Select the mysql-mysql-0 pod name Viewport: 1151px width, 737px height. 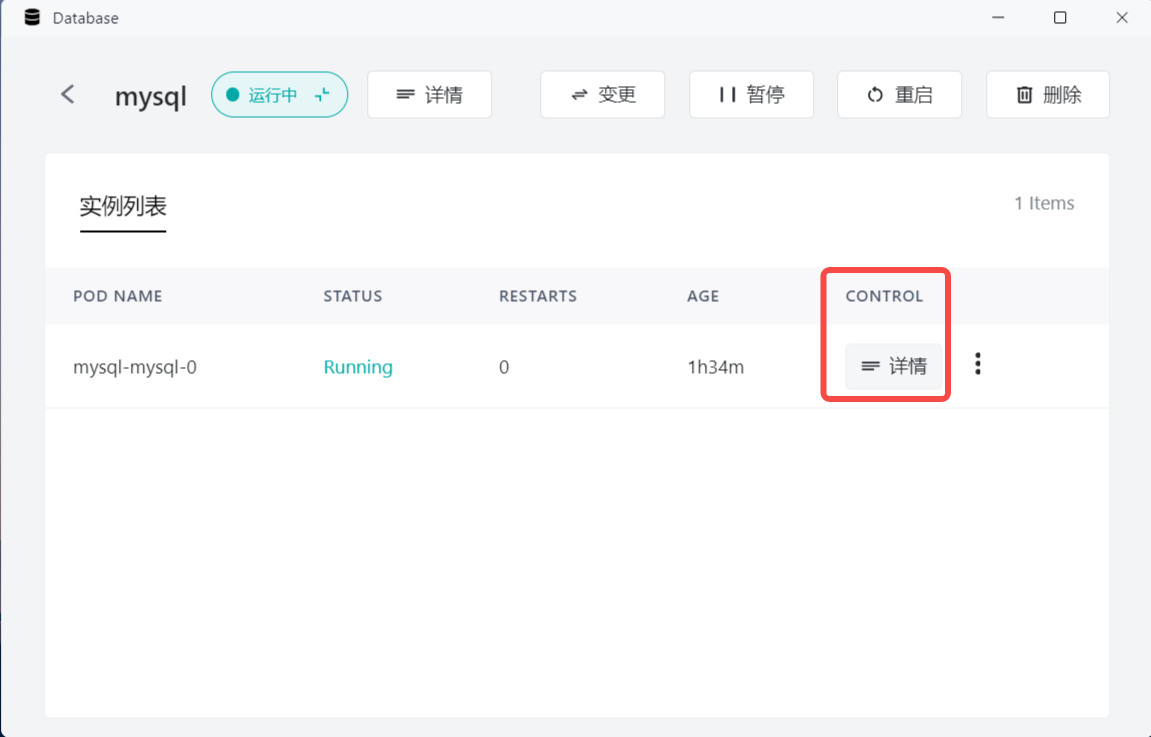[x=135, y=367]
